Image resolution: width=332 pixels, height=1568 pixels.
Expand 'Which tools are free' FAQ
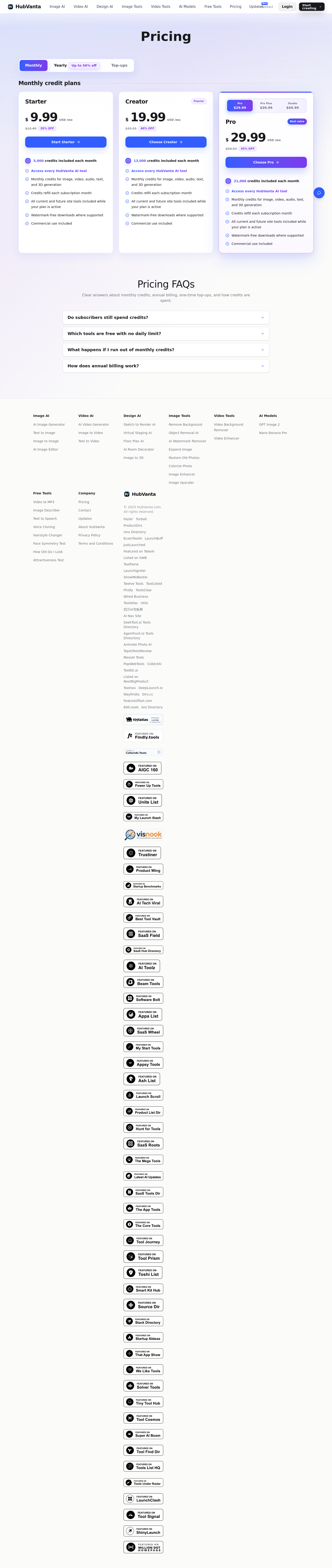click(x=166, y=334)
